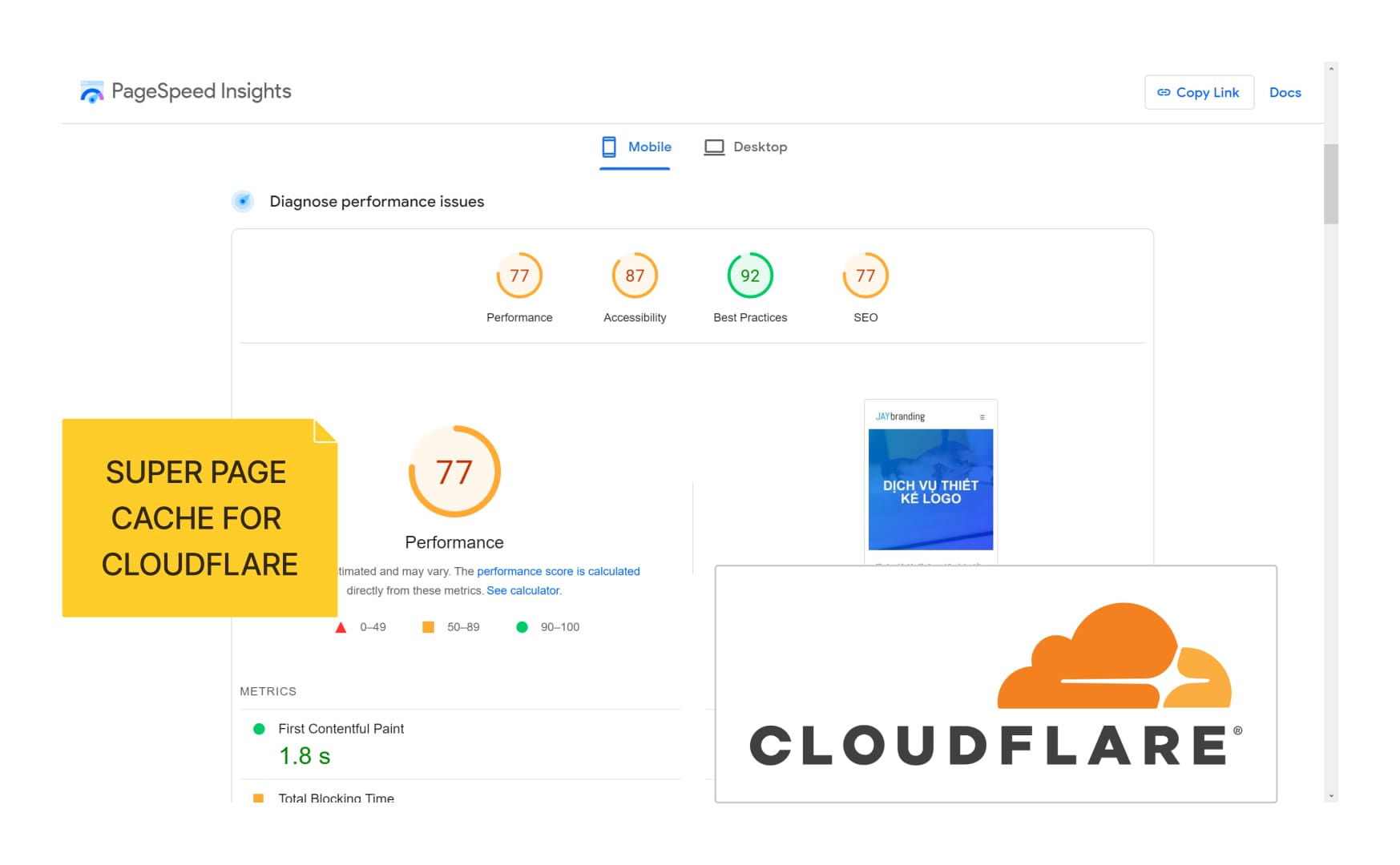Screen dimensions: 1400x865
Task: Open the See calculator link
Action: pos(523,591)
